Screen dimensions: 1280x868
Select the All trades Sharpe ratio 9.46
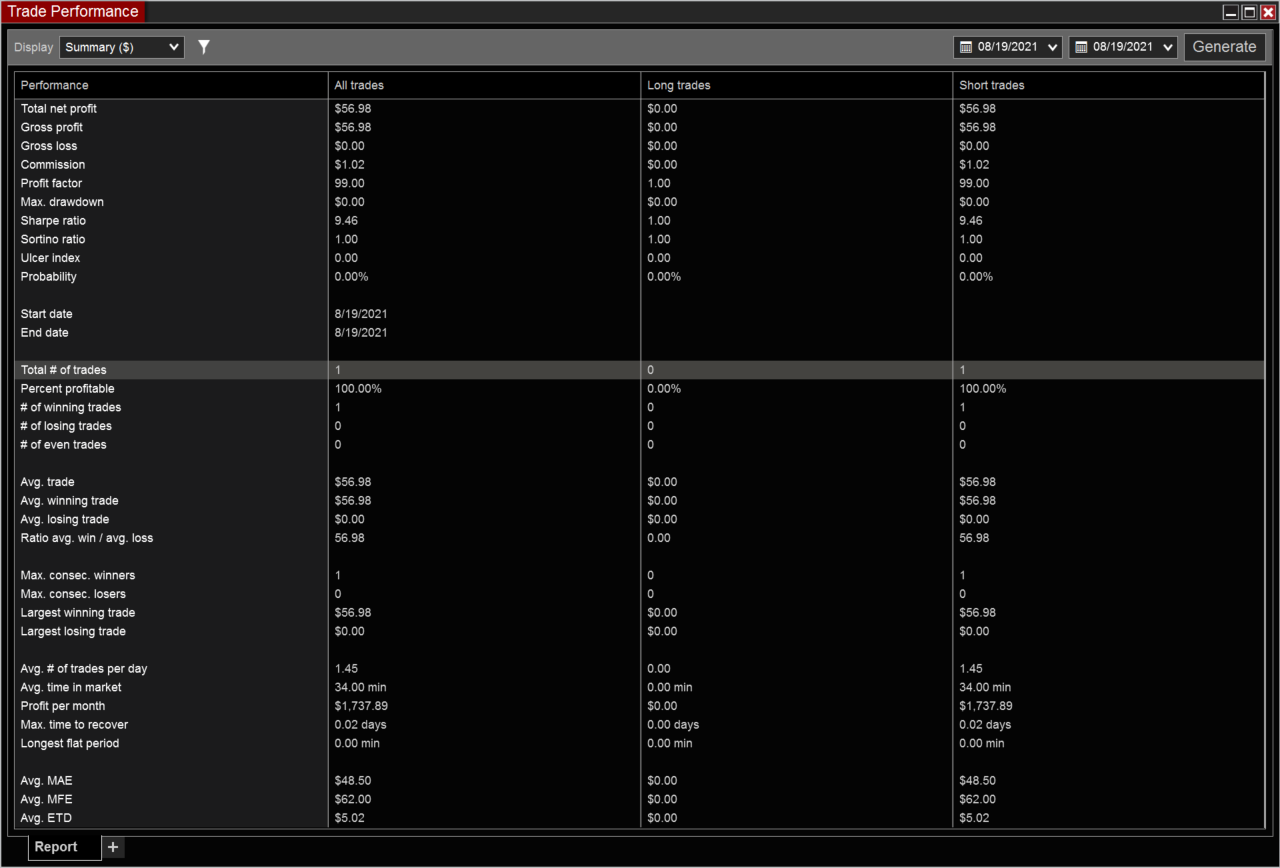tap(346, 220)
